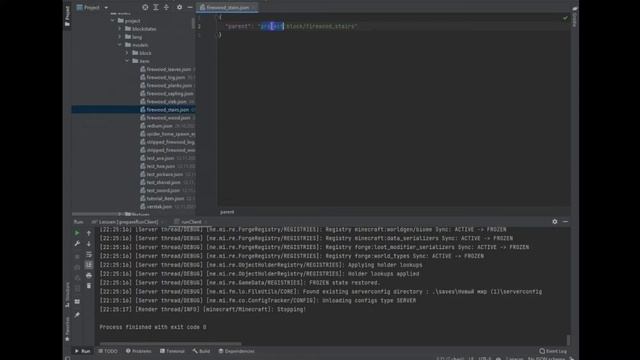640x360 pixels.
Task: Click the Rerun green play icon
Action: [77, 233]
